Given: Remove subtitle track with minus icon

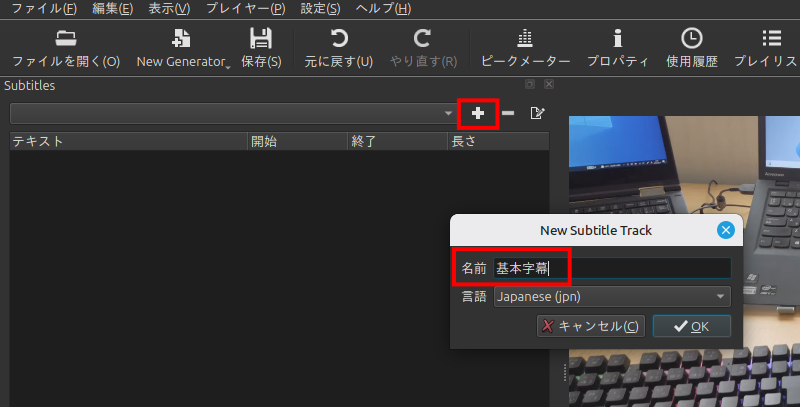Looking at the screenshot, I should pos(508,113).
